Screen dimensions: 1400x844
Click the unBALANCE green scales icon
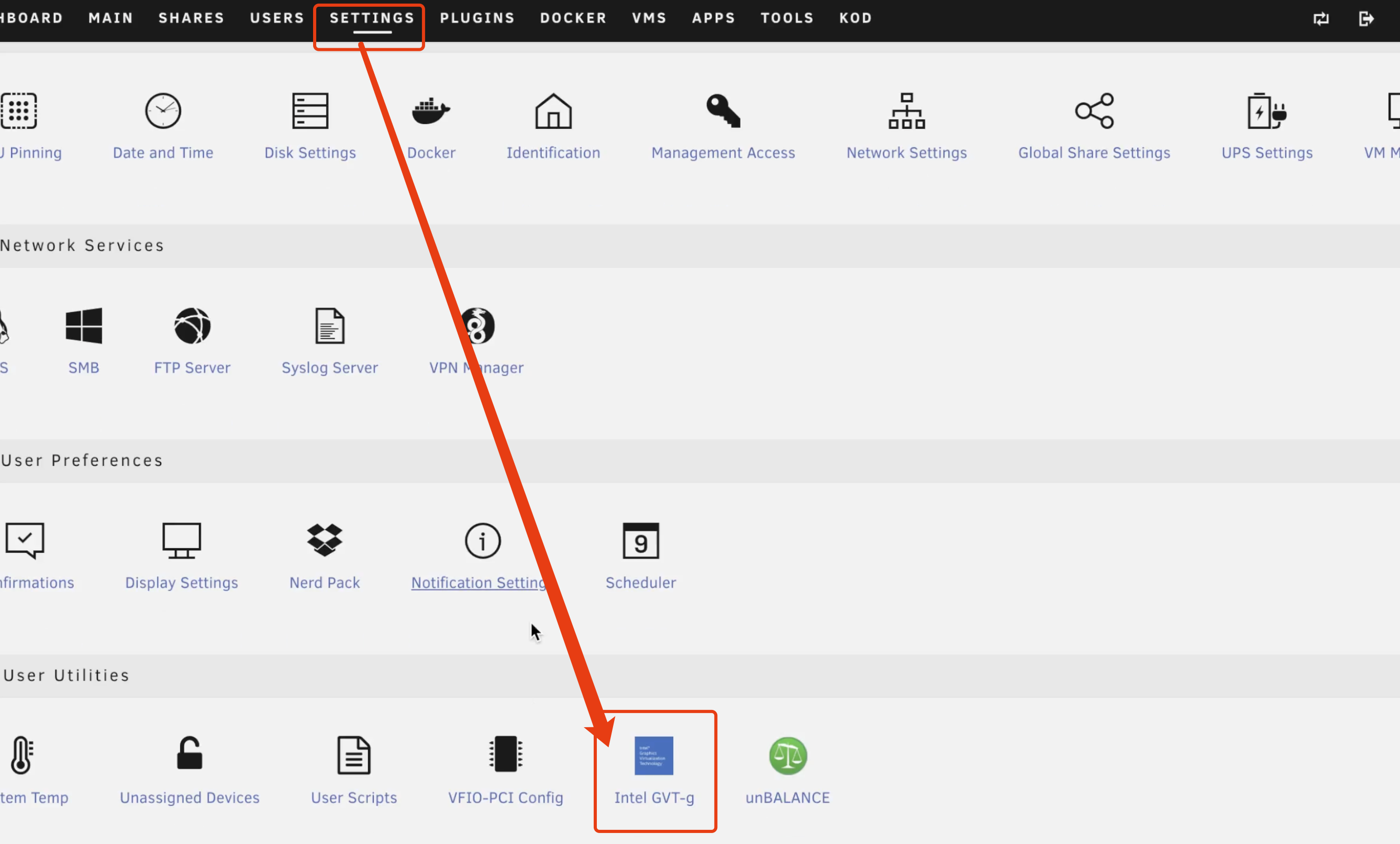pyautogui.click(x=787, y=756)
